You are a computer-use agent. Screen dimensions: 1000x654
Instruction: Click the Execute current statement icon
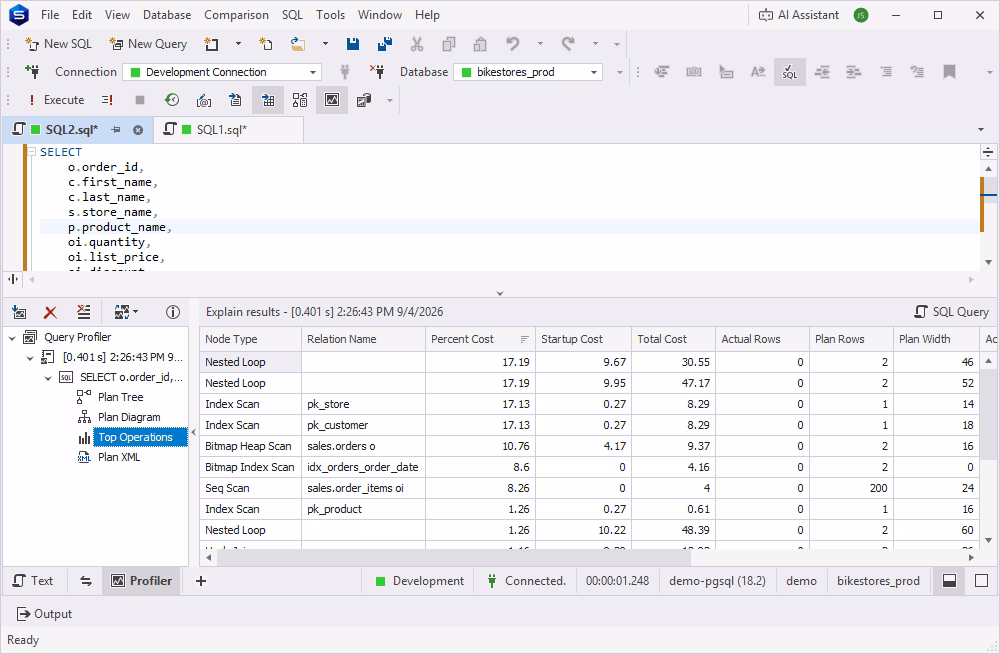tap(107, 100)
